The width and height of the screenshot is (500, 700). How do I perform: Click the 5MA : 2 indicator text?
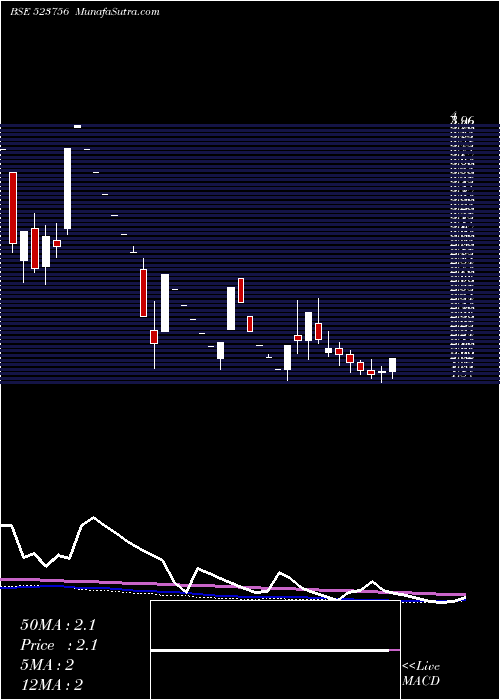coord(47,665)
